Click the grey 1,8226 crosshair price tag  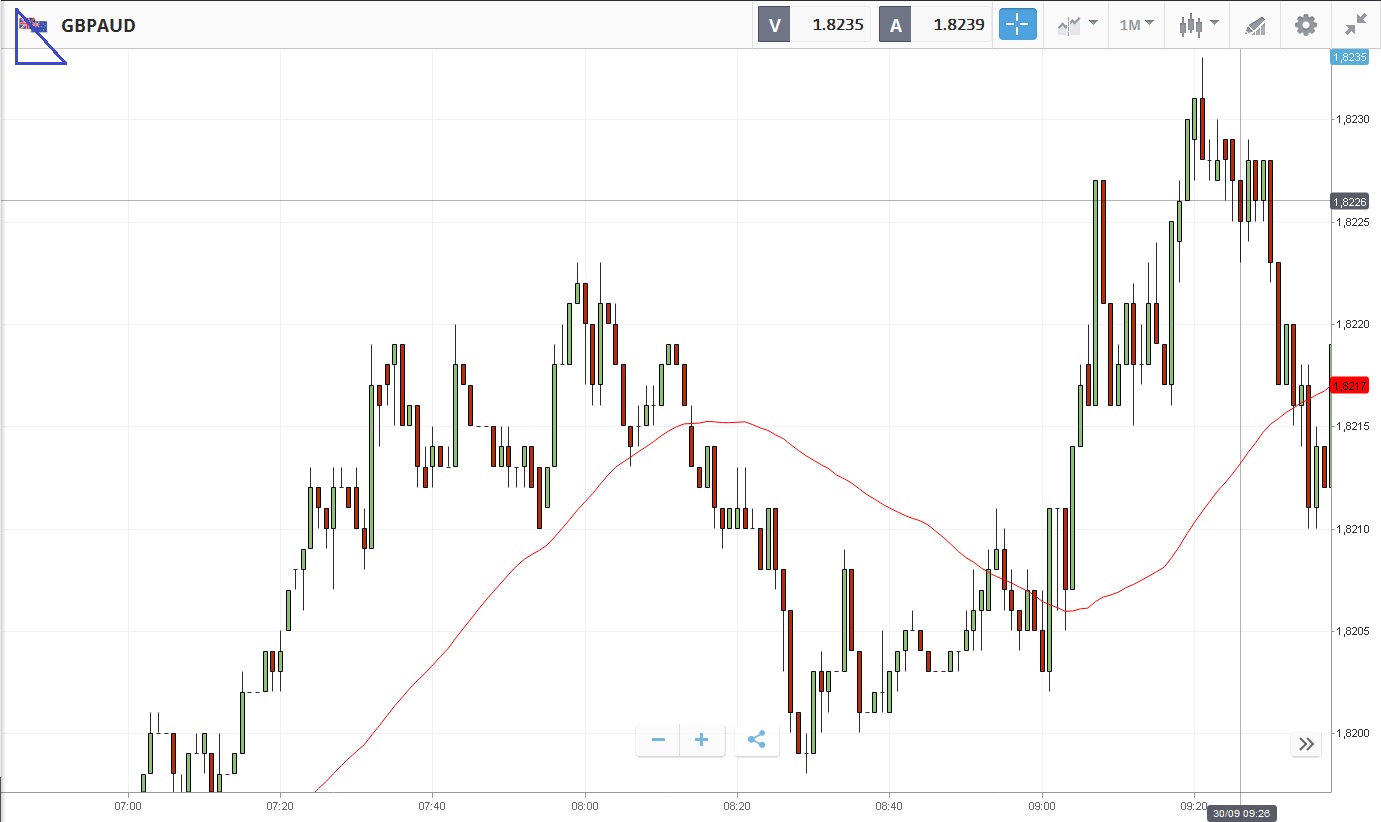[x=1350, y=201]
